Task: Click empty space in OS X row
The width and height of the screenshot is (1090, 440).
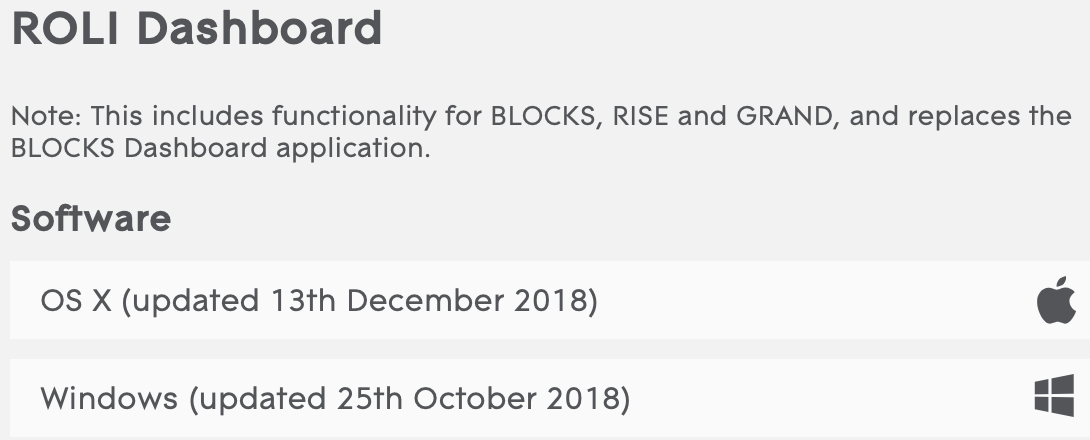Action: [x=800, y=300]
